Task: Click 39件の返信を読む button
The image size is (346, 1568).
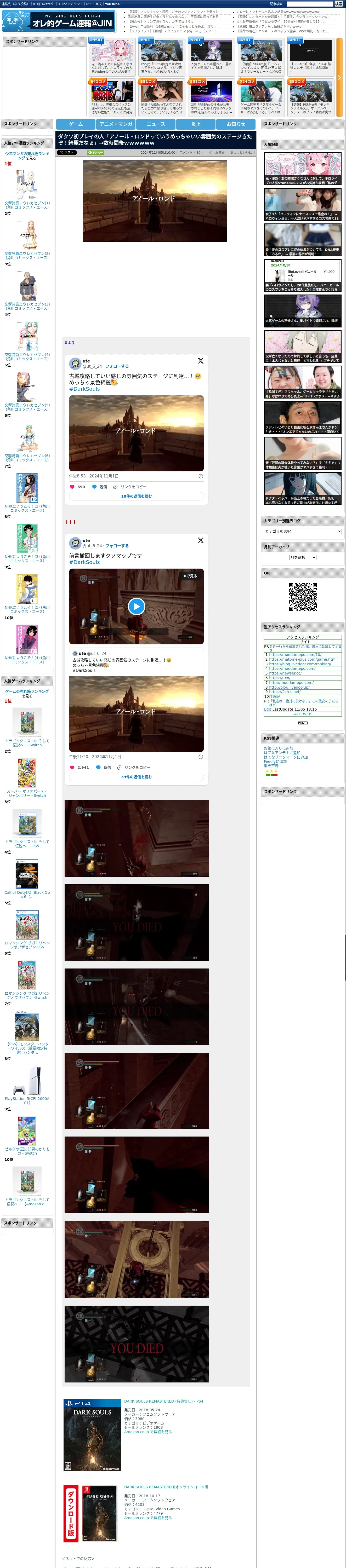Action: [x=137, y=777]
